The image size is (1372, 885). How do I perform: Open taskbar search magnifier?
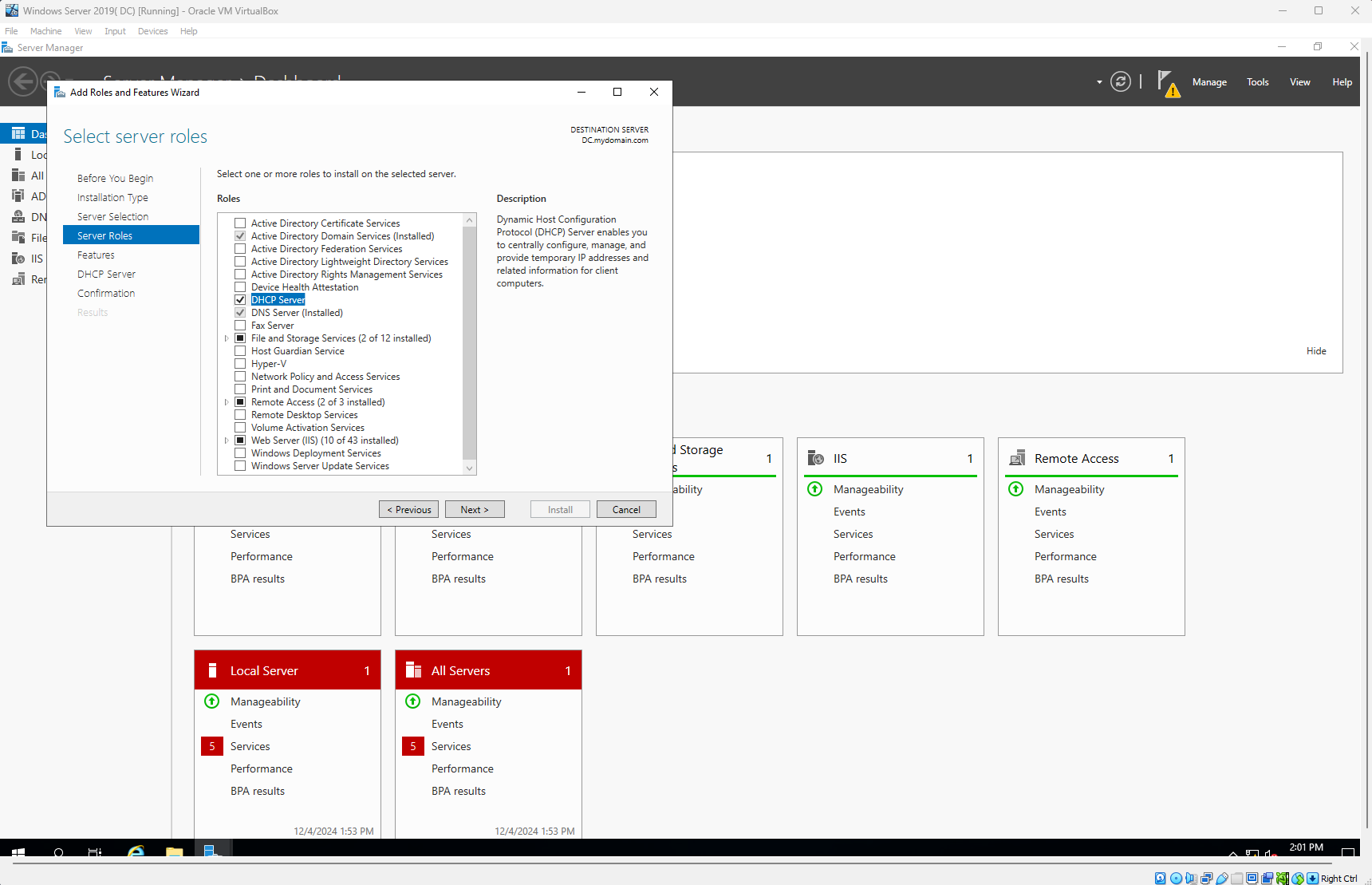(x=58, y=852)
